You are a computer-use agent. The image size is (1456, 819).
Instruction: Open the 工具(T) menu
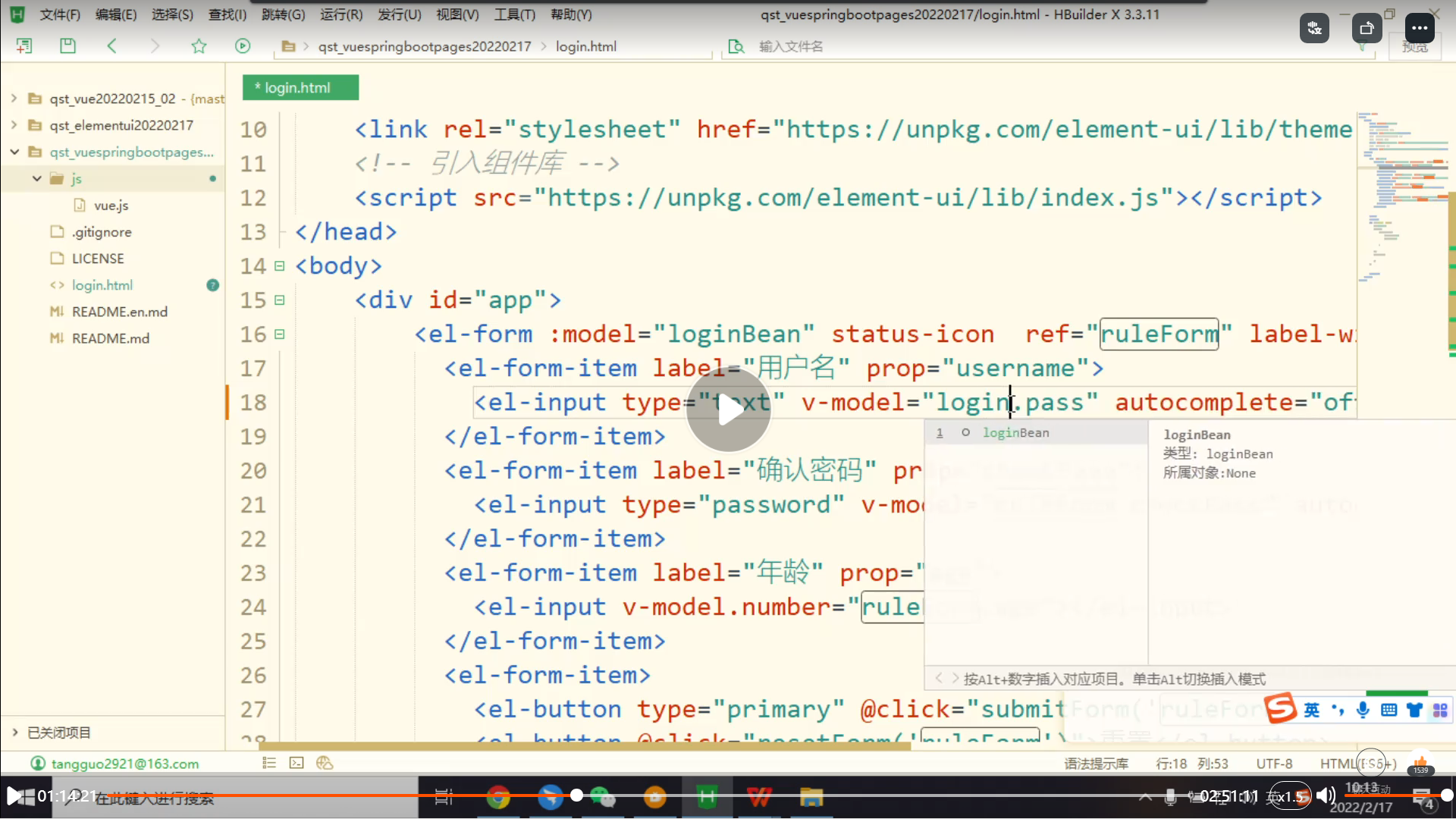pos(515,14)
